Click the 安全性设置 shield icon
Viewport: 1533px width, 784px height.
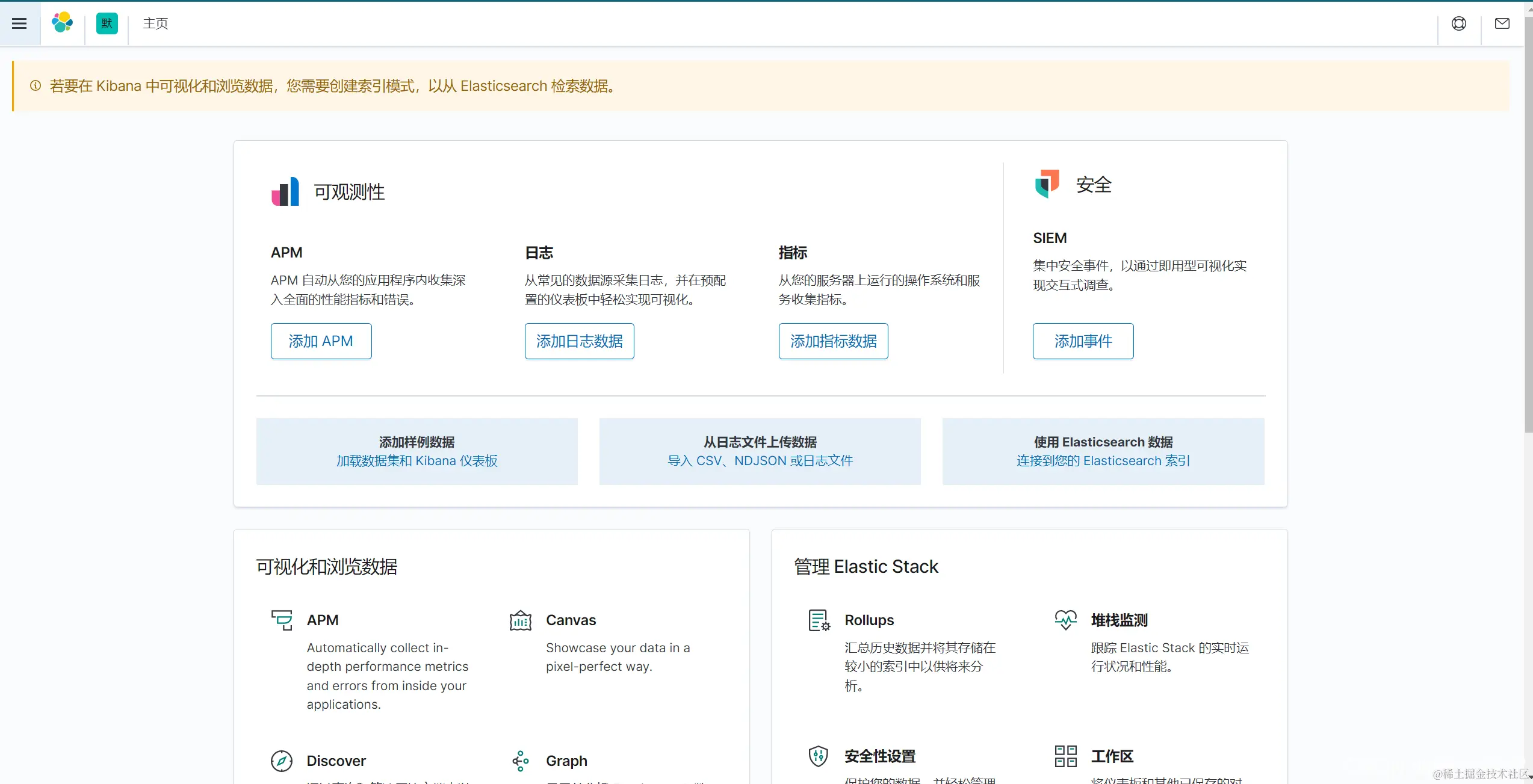pyautogui.click(x=817, y=756)
